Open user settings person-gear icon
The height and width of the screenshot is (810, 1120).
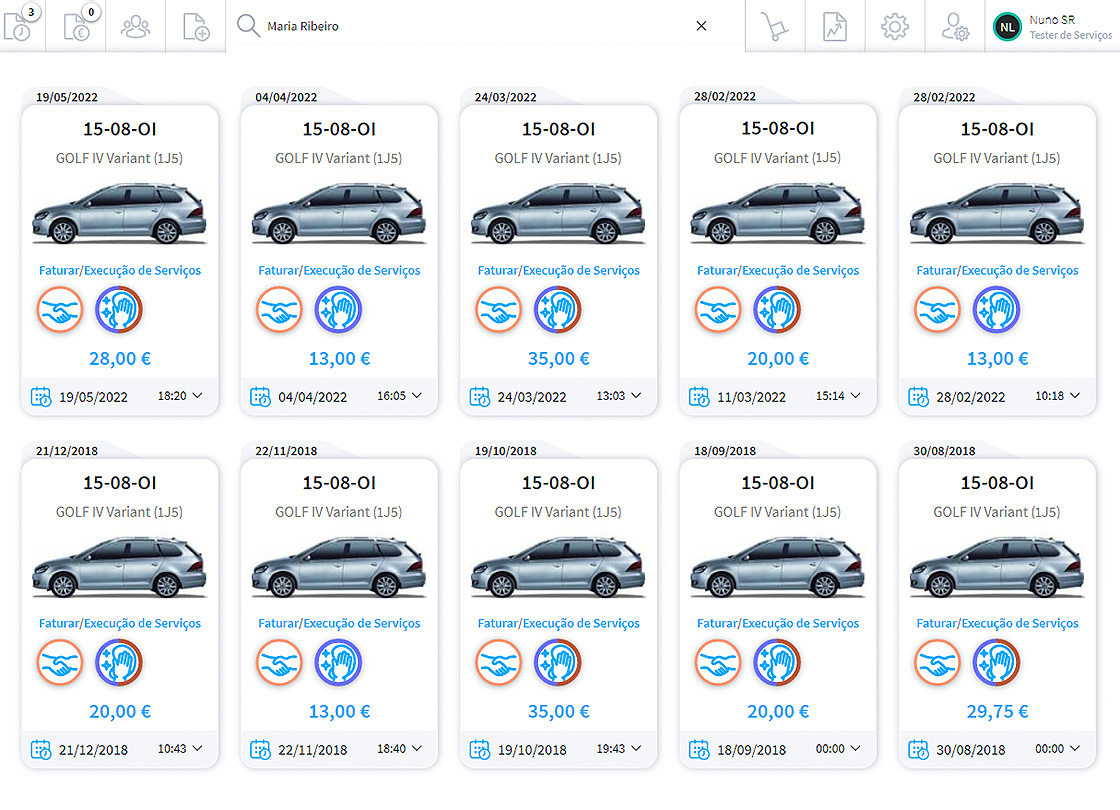pos(955,27)
